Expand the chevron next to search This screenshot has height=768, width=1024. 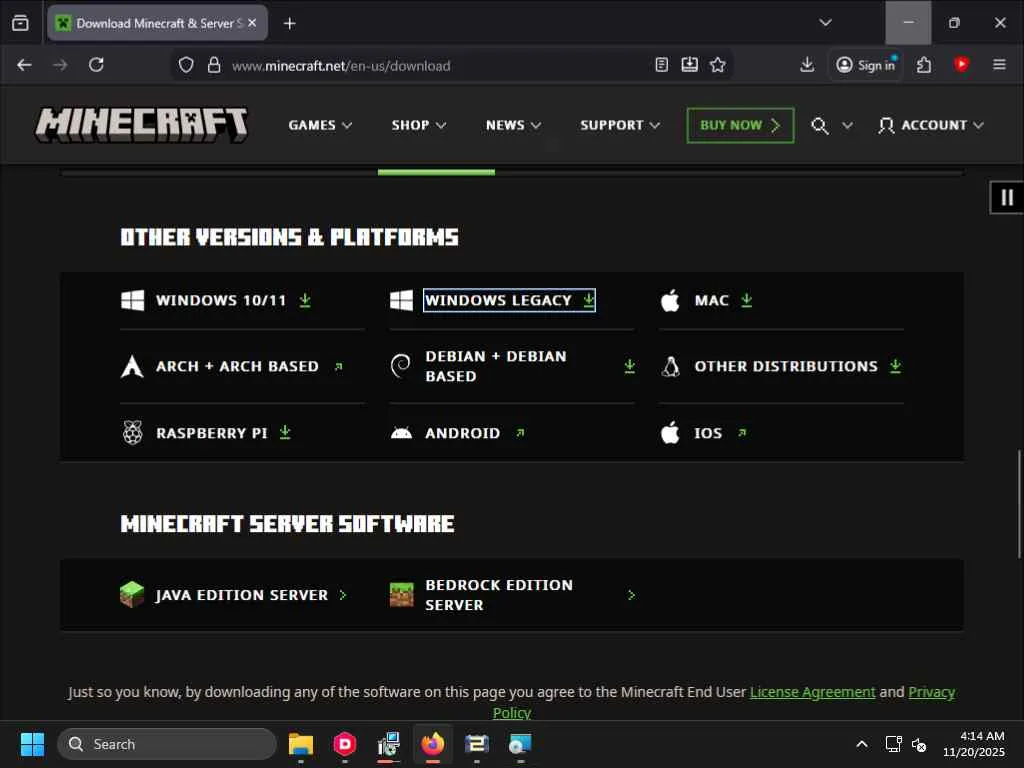[847, 125]
